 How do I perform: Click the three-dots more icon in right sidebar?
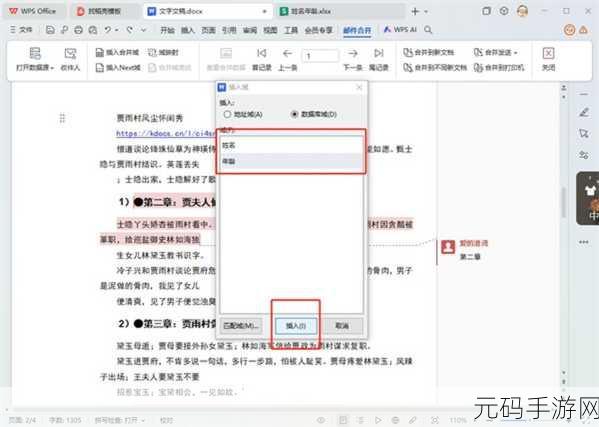pos(583,242)
